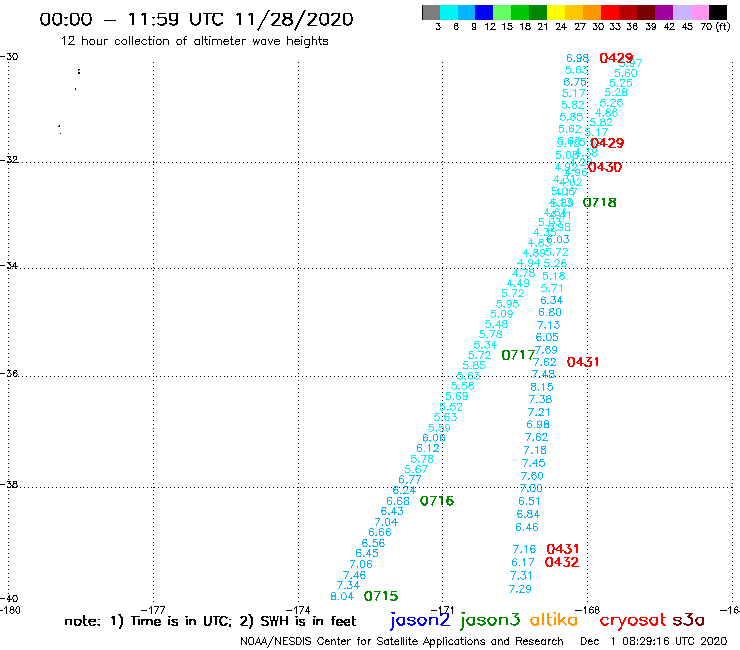Click the '-168' longitude axis label

[x=588, y=610]
